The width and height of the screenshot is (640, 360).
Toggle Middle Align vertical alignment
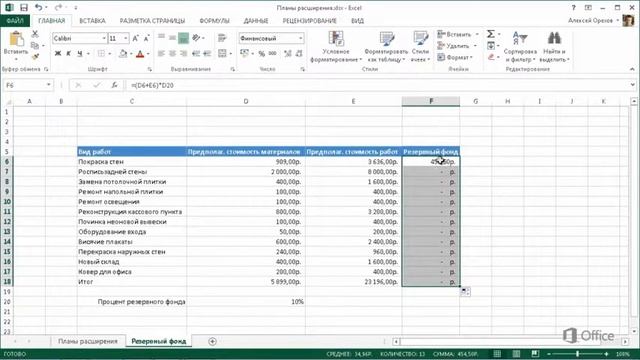point(173,38)
